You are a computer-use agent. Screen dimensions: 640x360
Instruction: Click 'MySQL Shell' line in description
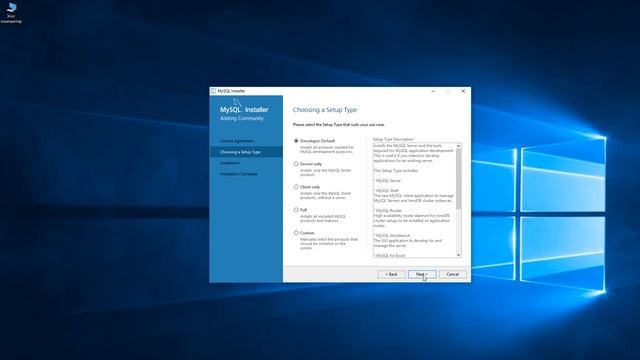tap(386, 191)
